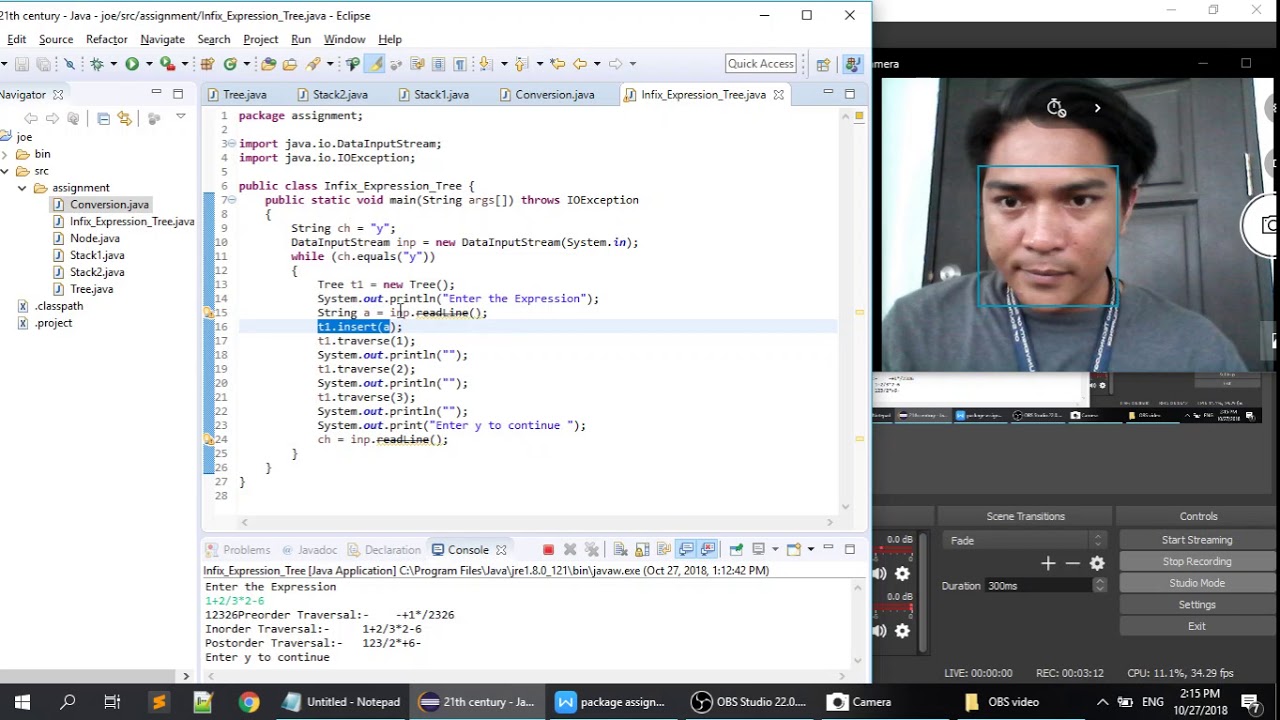Click the Quick Access field
This screenshot has width=1280, height=720.
761,64
